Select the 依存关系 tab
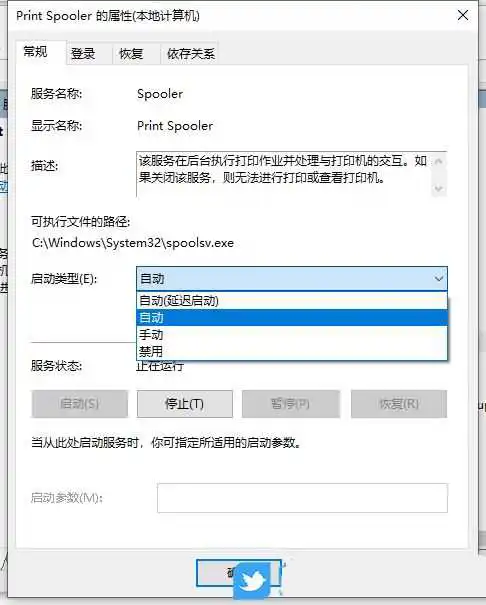This screenshot has width=486, height=605. point(191,53)
